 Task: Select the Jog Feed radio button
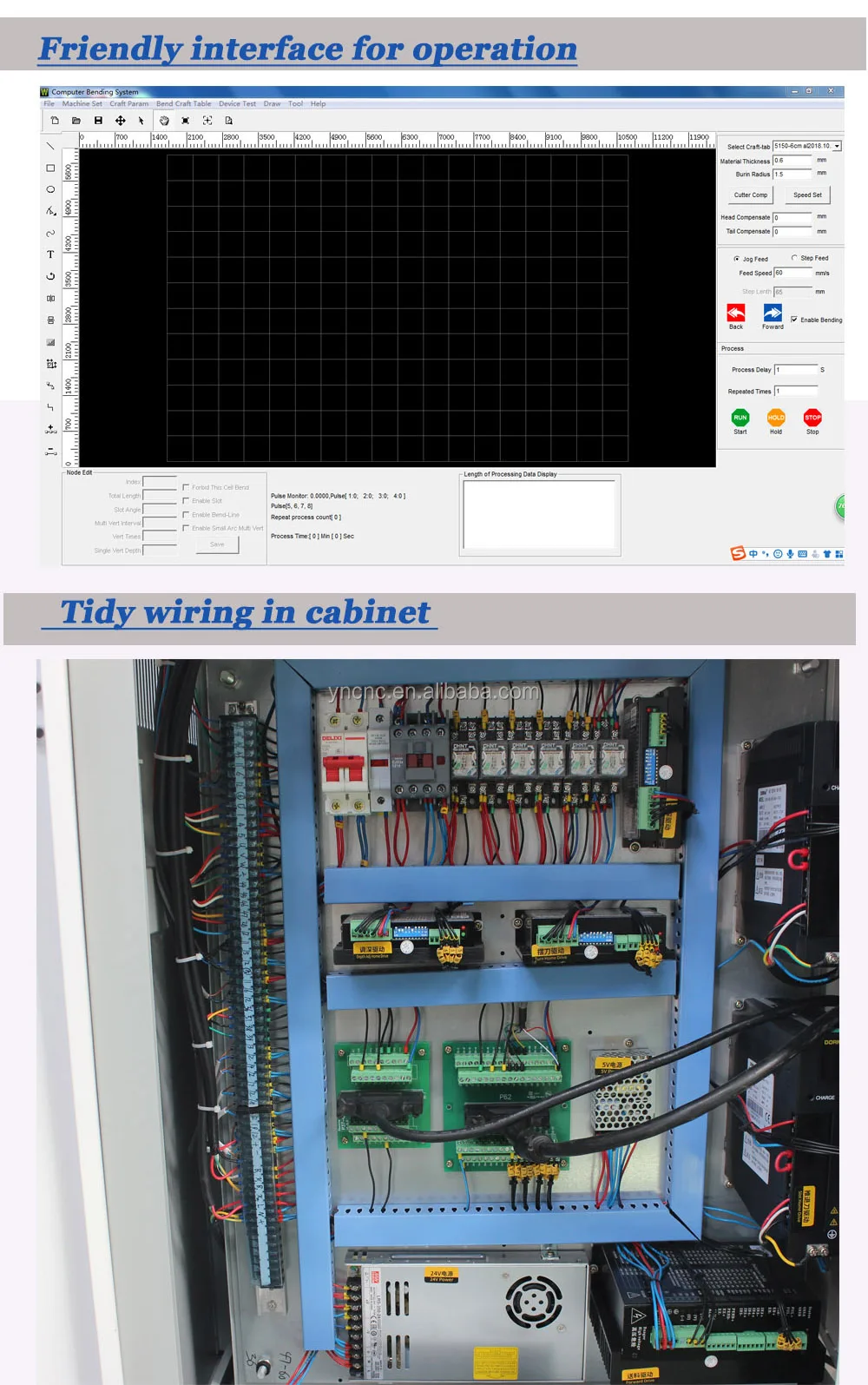(x=737, y=259)
